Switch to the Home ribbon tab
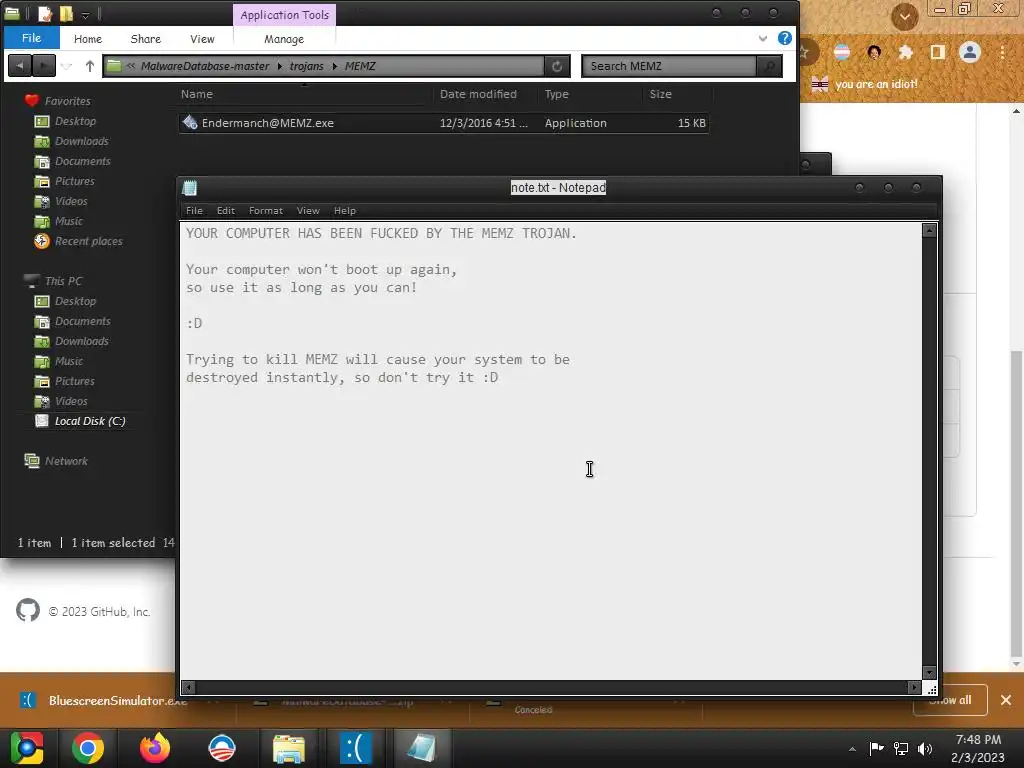The height and width of the screenshot is (768, 1024). pos(88,39)
